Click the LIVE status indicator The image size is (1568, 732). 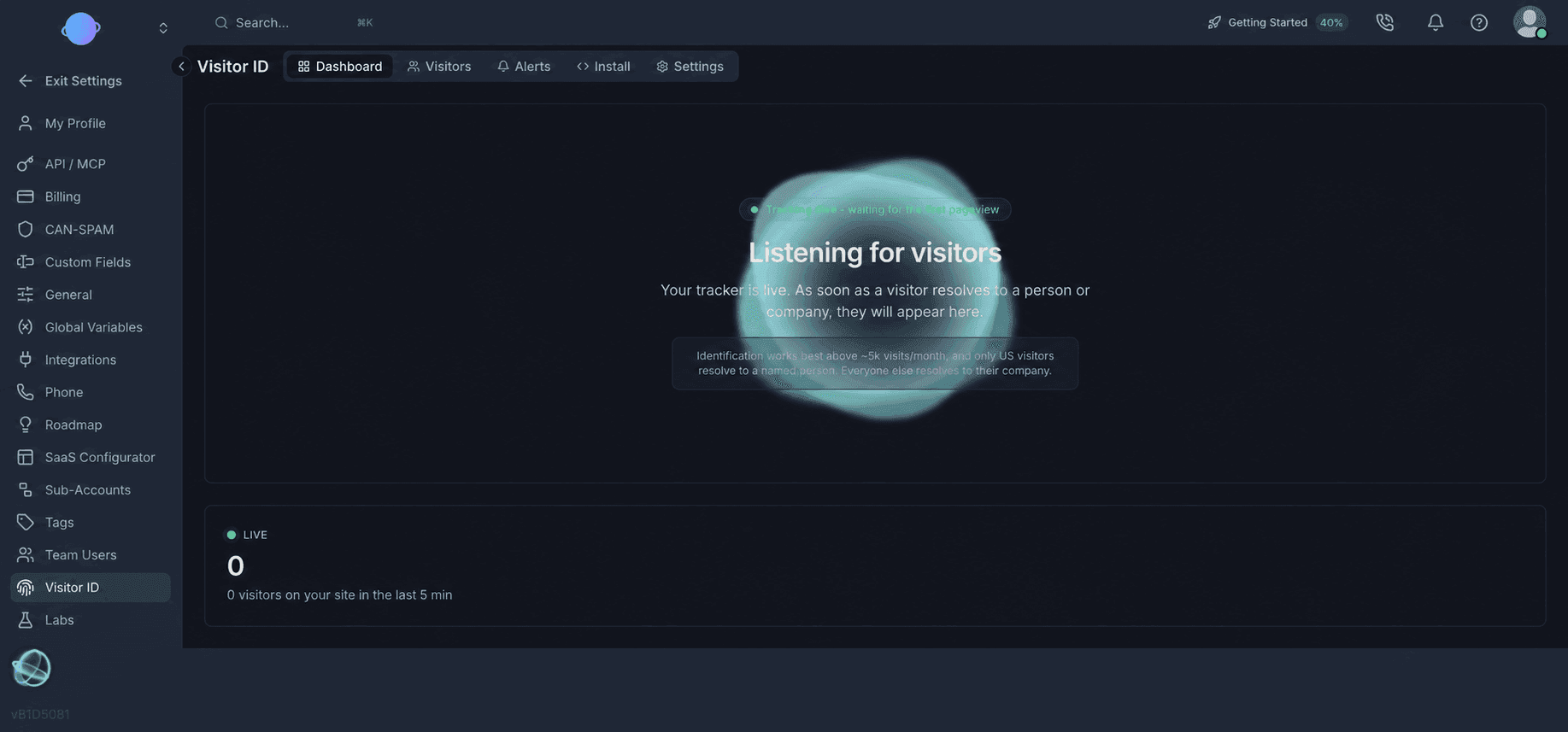point(247,535)
